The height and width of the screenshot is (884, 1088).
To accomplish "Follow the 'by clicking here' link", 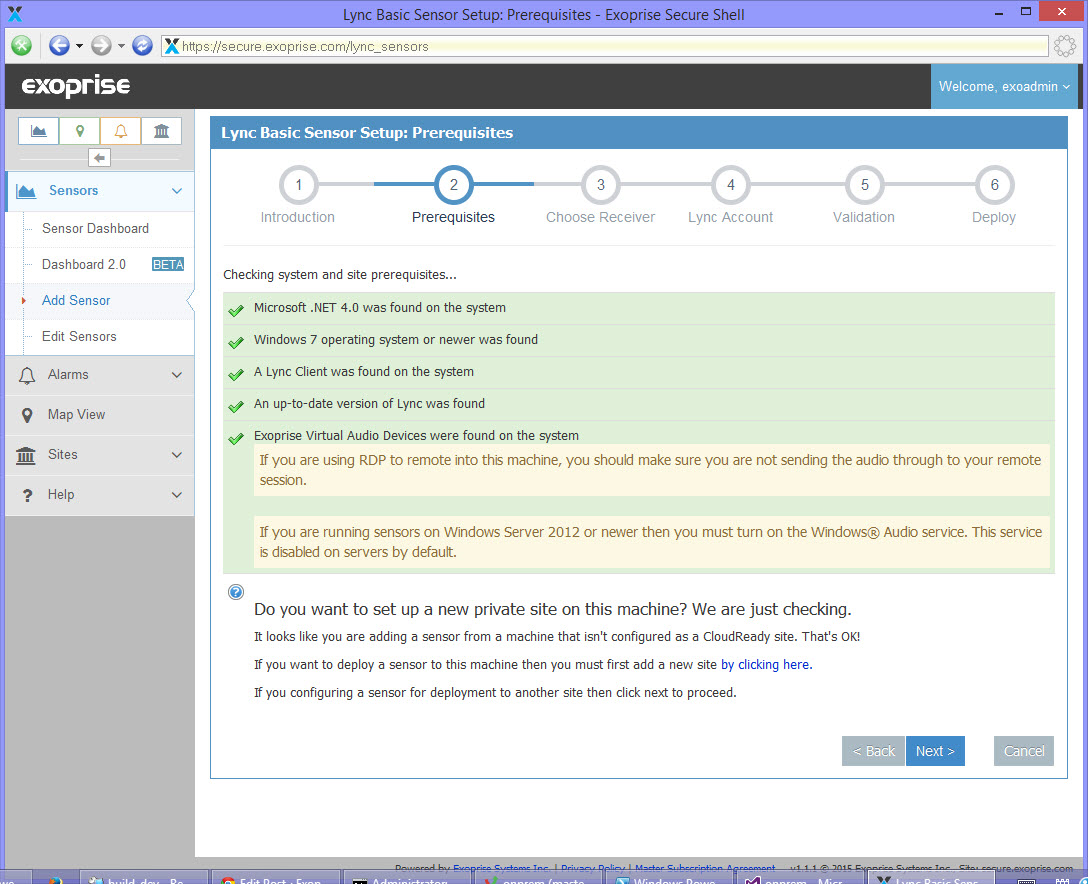I will (x=765, y=664).
